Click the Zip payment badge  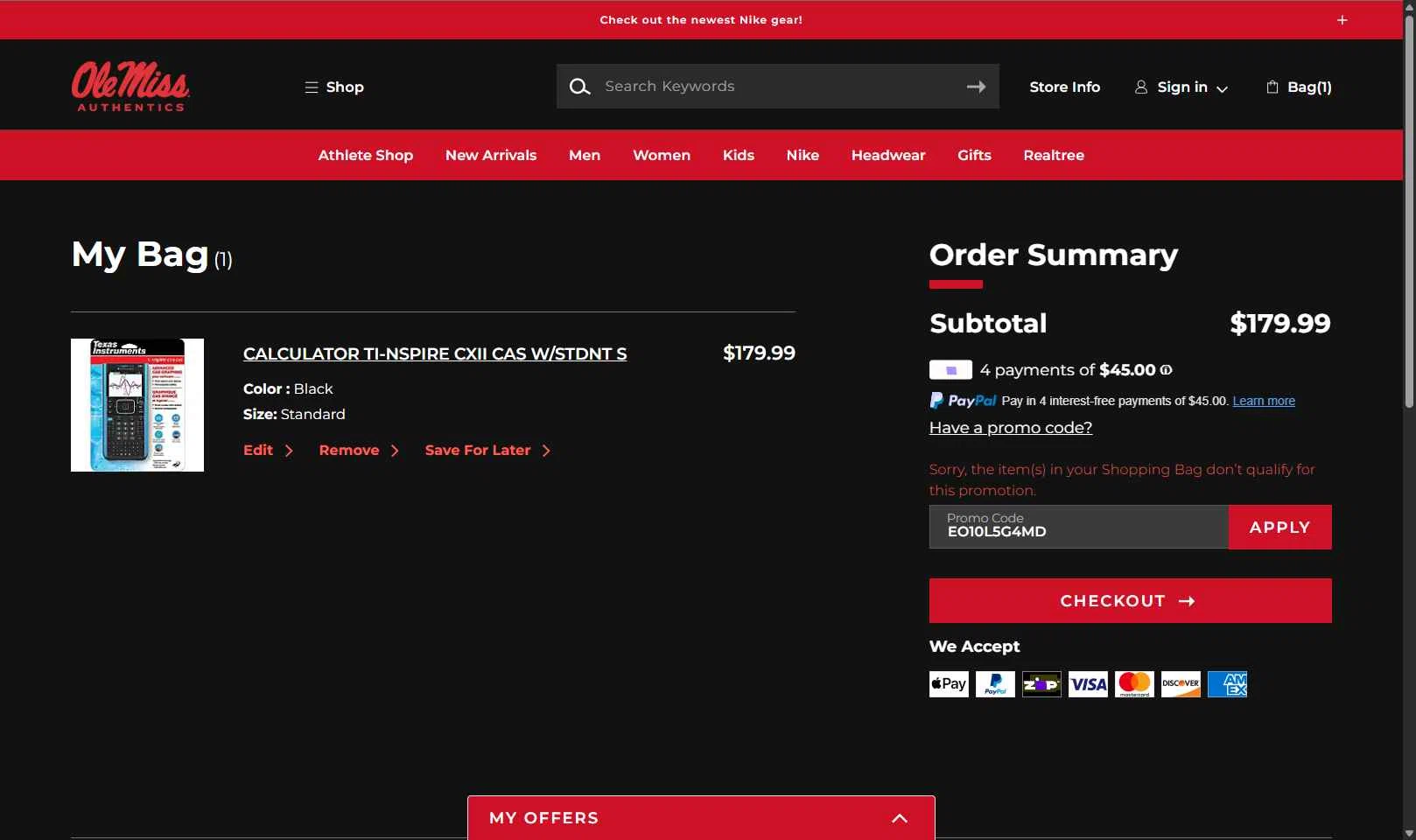950,370
